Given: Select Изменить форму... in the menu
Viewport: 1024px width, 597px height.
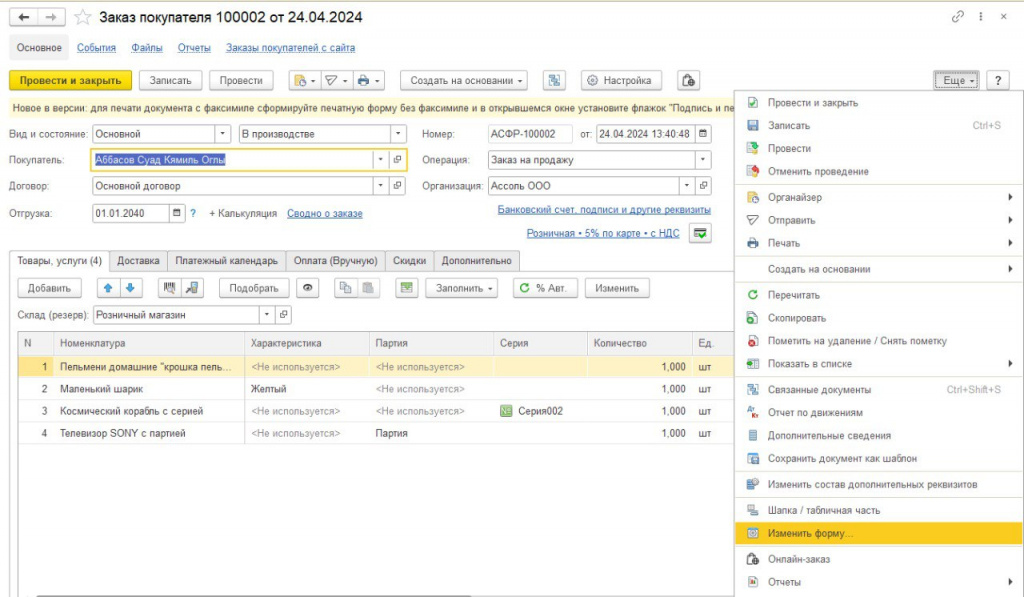Looking at the screenshot, I should point(878,534).
